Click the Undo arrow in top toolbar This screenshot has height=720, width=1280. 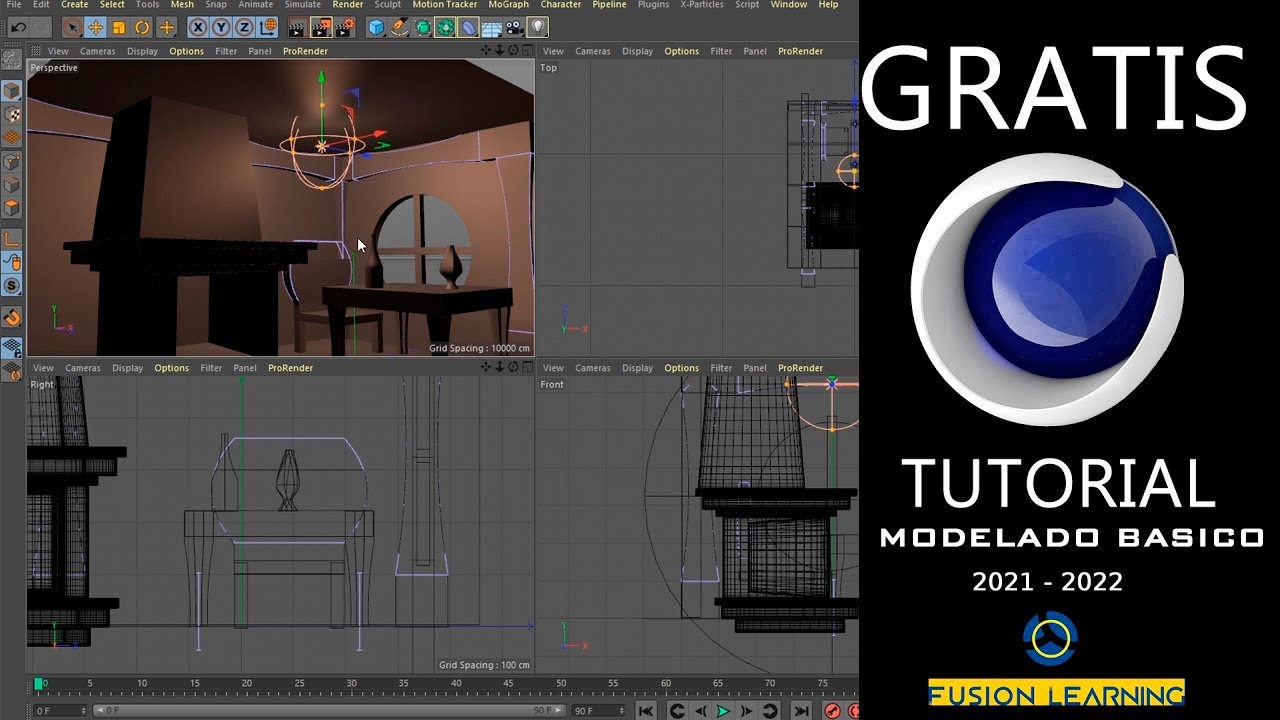[x=18, y=28]
